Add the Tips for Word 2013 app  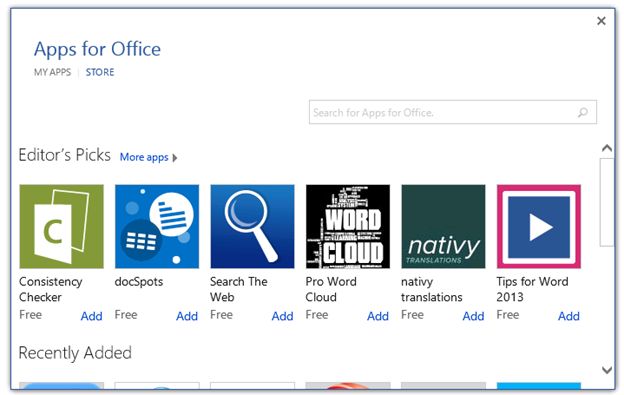569,316
